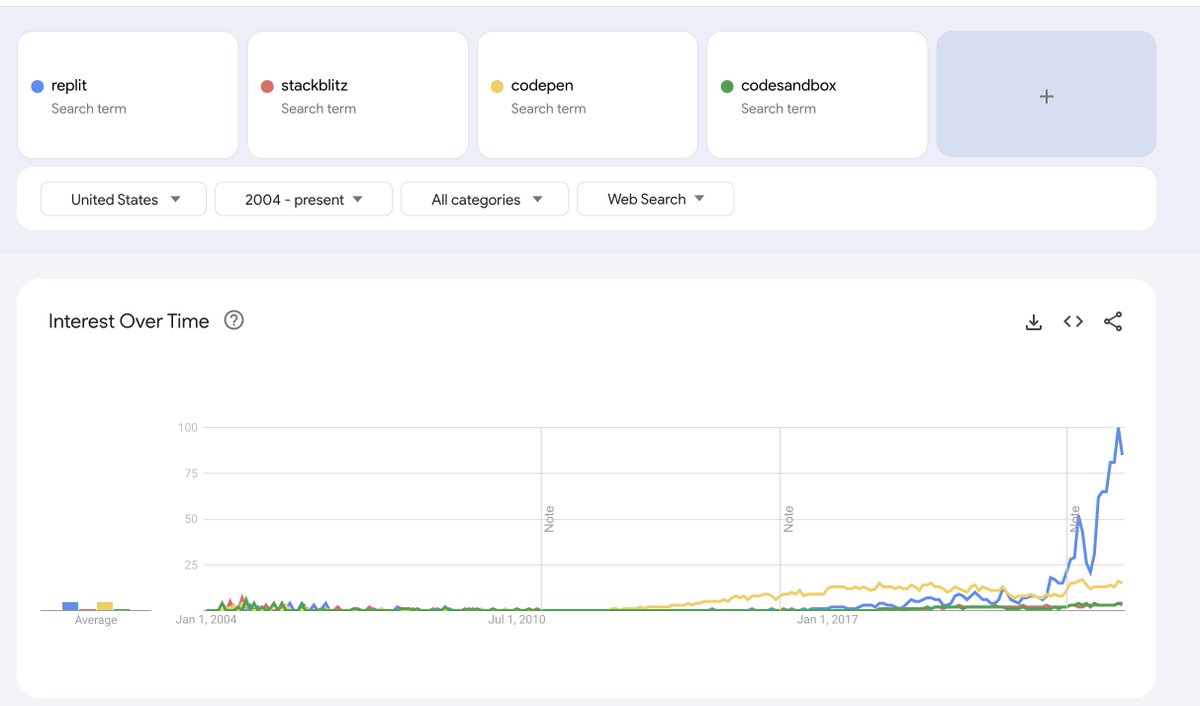Download the Interest Over Time data
Image resolution: width=1200 pixels, height=706 pixels.
click(x=1034, y=322)
